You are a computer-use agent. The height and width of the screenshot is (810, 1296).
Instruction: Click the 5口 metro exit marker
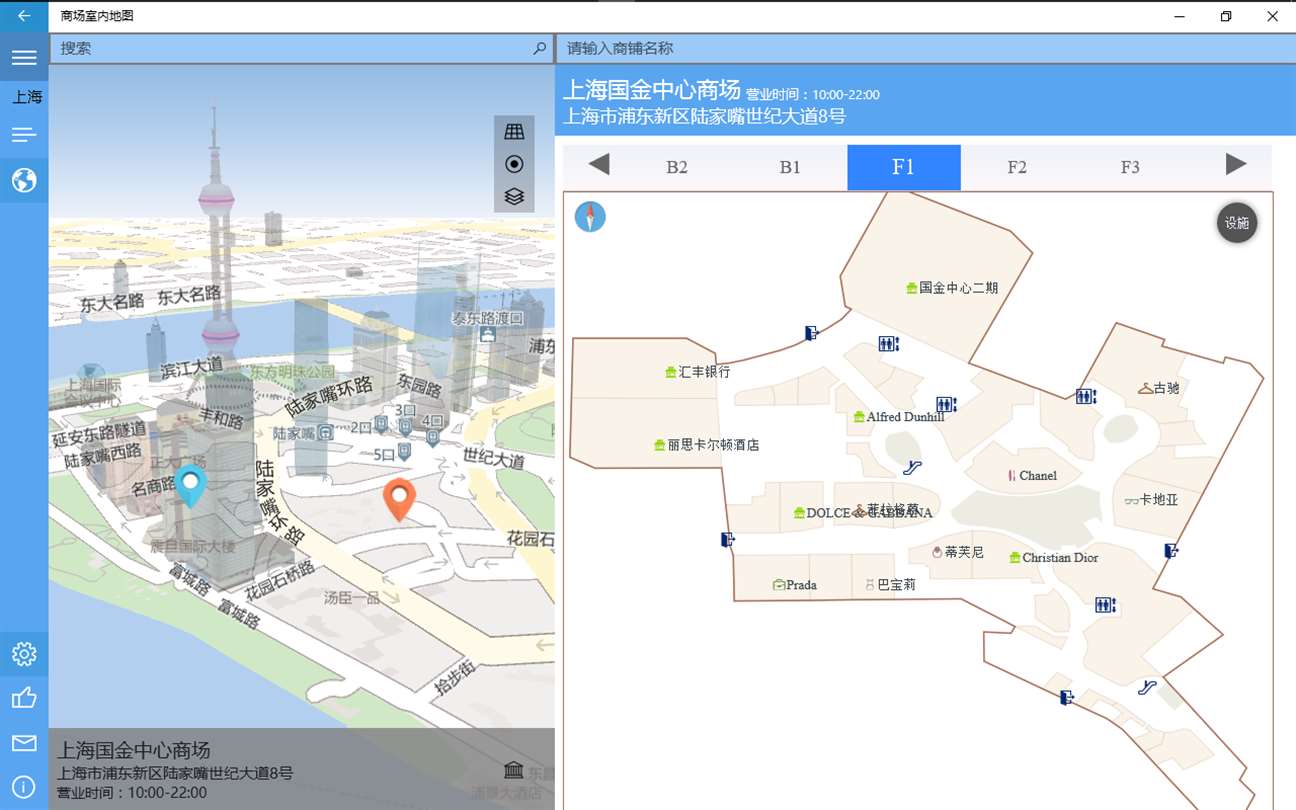404,452
